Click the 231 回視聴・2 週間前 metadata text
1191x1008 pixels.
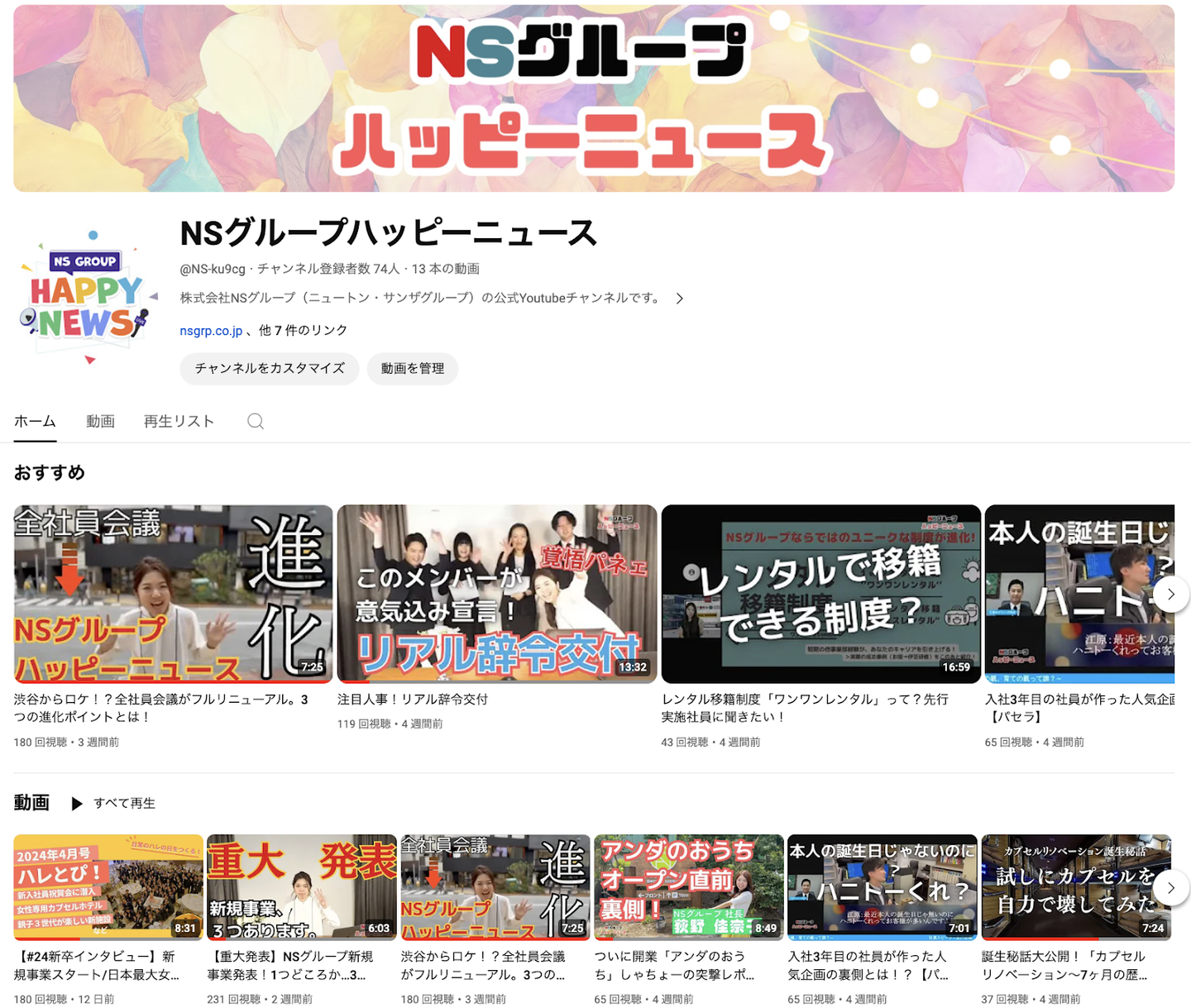click(260, 1000)
